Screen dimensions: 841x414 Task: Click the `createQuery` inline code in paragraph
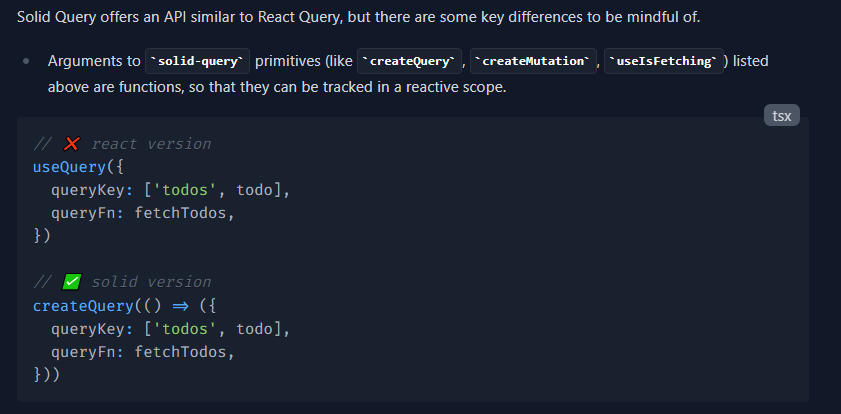click(410, 62)
